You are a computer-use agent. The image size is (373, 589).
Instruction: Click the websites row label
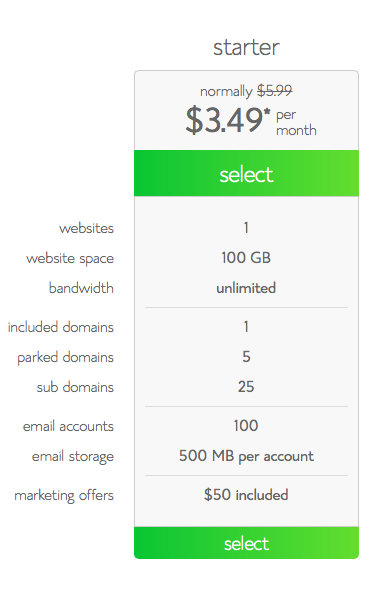pyautogui.click(x=86, y=228)
